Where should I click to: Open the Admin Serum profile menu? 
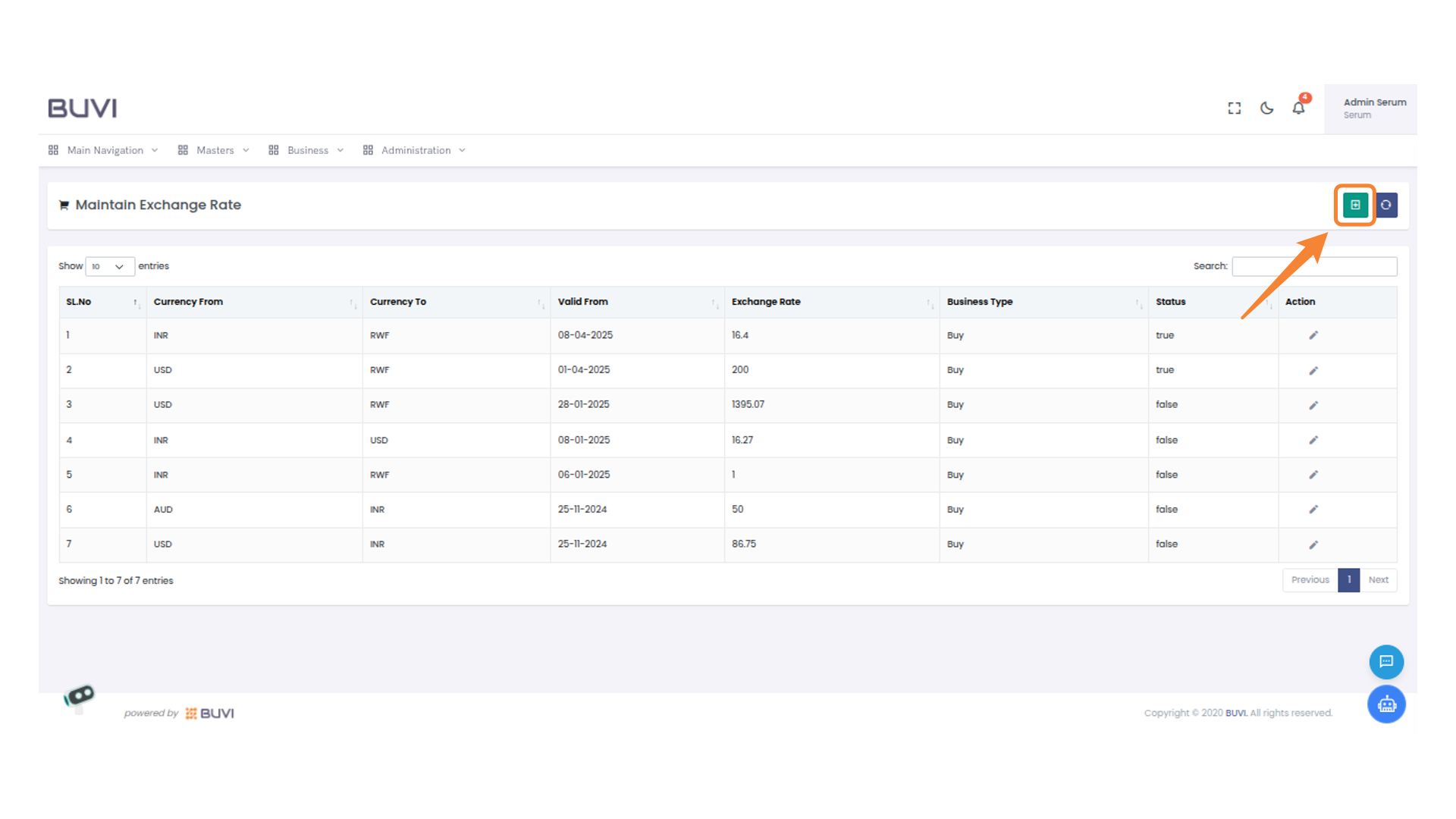click(x=1373, y=108)
